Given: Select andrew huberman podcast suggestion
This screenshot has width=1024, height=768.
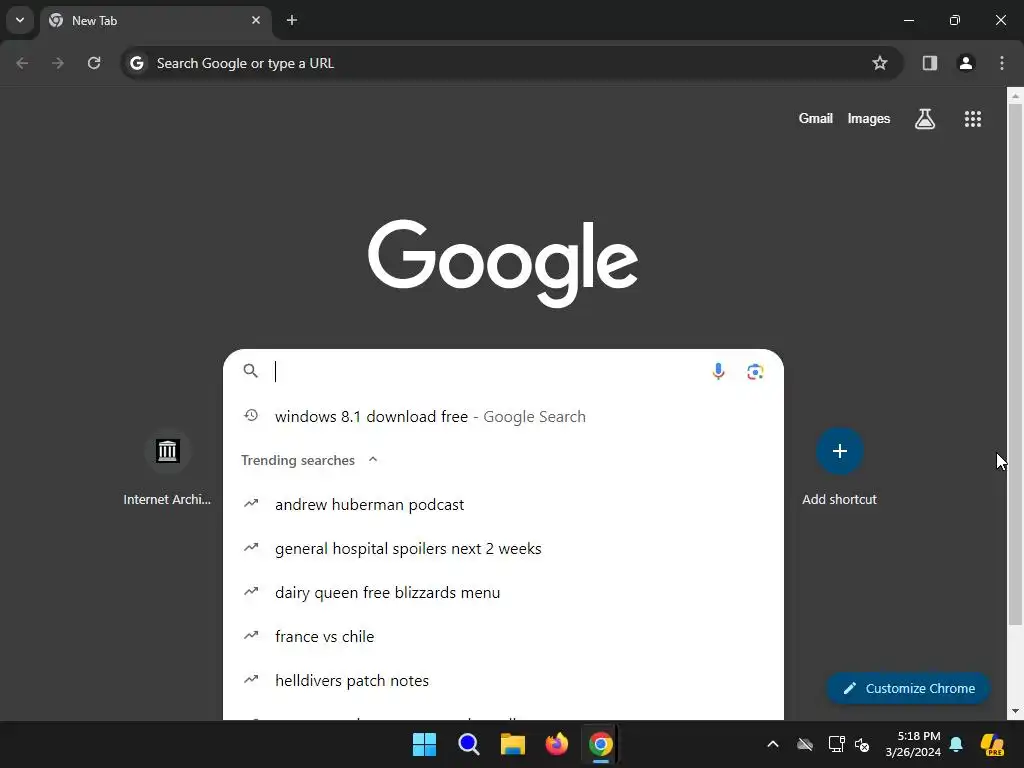Looking at the screenshot, I should coord(503,504).
